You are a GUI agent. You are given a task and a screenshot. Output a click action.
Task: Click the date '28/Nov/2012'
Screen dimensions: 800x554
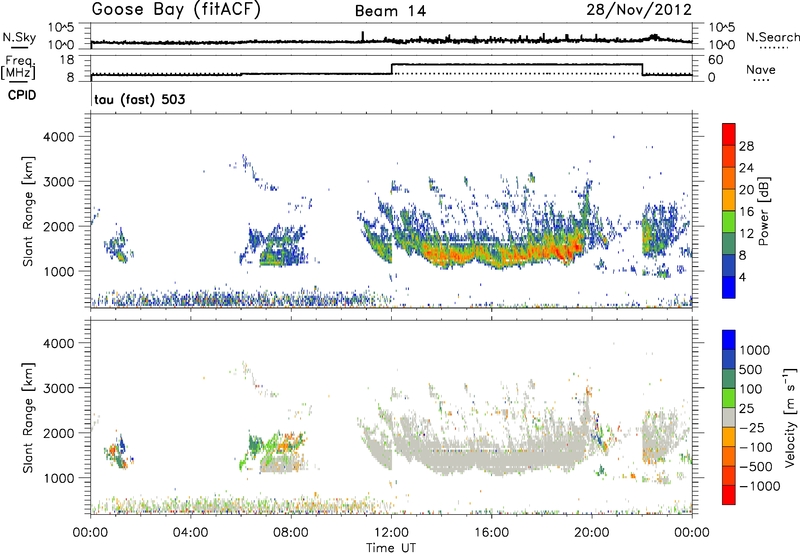[x=639, y=10]
